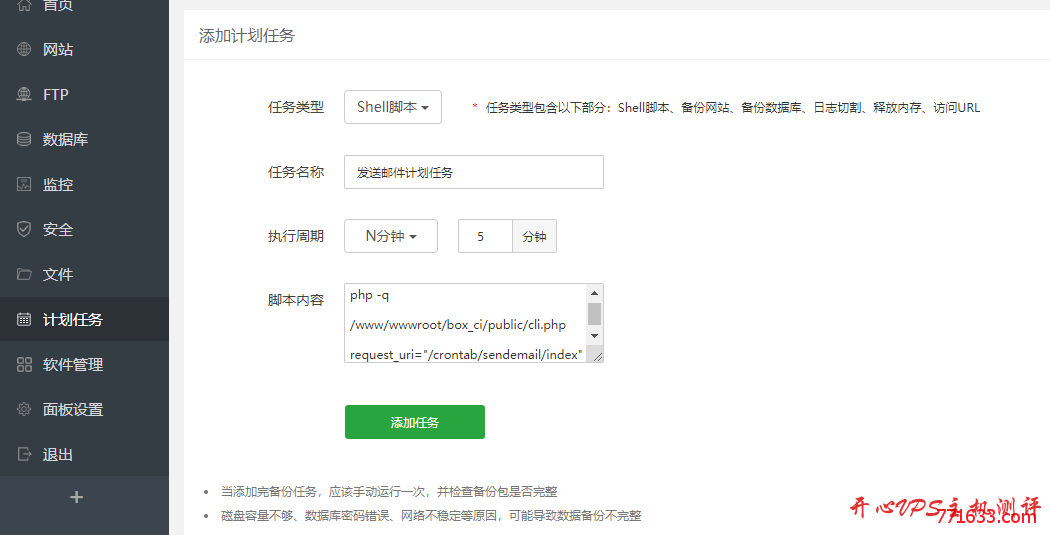Expand the Shell脚本 task type dropdown
Screen dimensions: 1050x535
click(x=392, y=107)
